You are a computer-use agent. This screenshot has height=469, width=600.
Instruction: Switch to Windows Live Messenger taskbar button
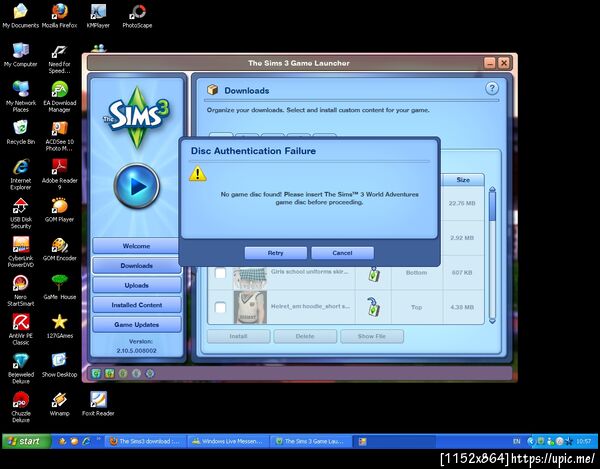[228, 441]
